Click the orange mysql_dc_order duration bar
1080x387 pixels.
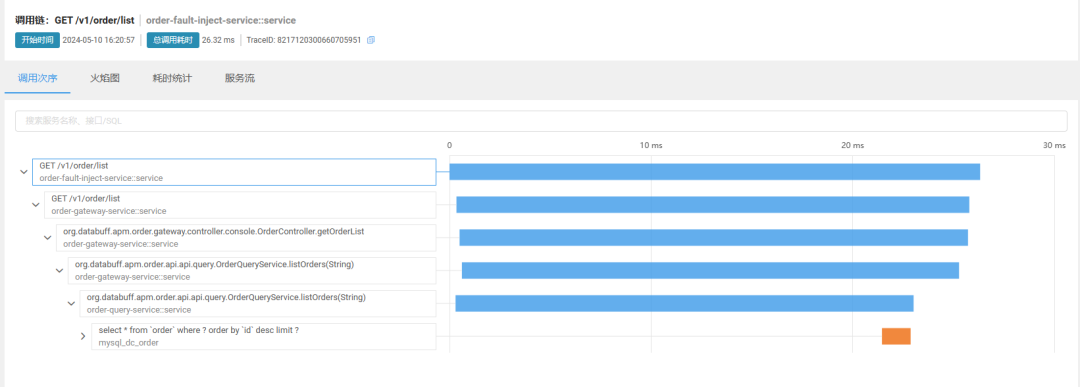point(896,336)
